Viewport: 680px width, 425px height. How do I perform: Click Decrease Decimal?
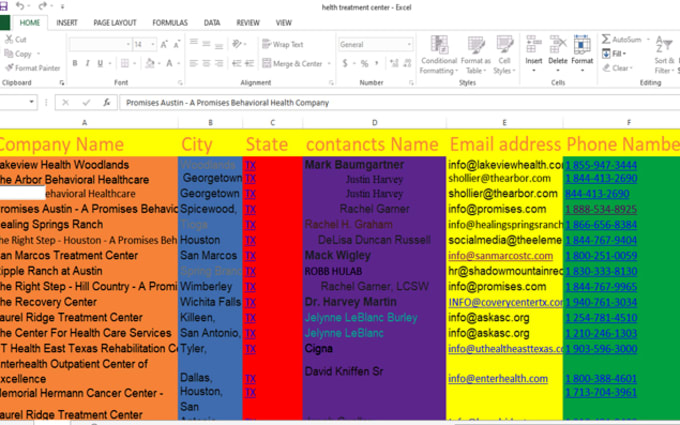(x=407, y=64)
